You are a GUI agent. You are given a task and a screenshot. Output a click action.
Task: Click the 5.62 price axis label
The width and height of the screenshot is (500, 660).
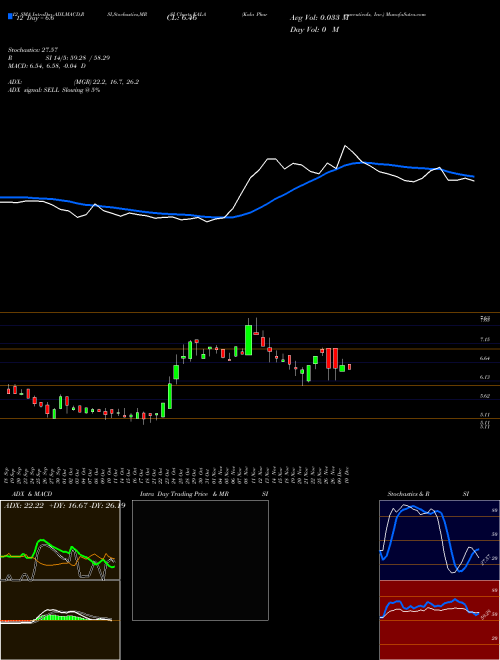click(x=485, y=396)
